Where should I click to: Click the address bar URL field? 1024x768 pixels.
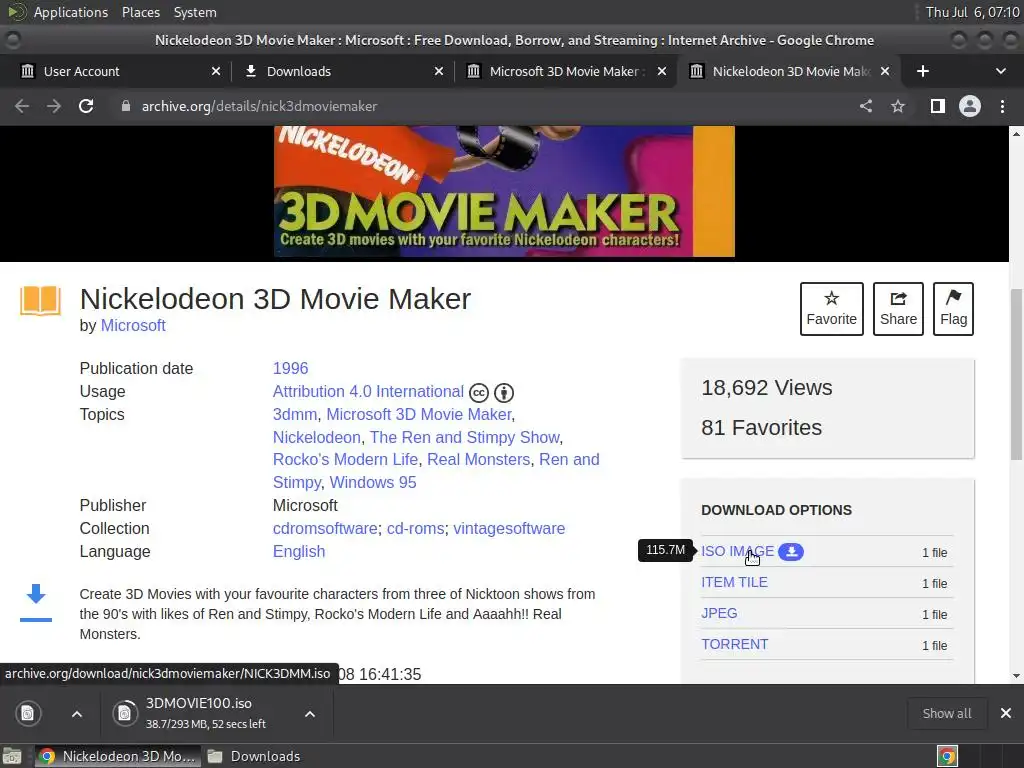pos(483,106)
